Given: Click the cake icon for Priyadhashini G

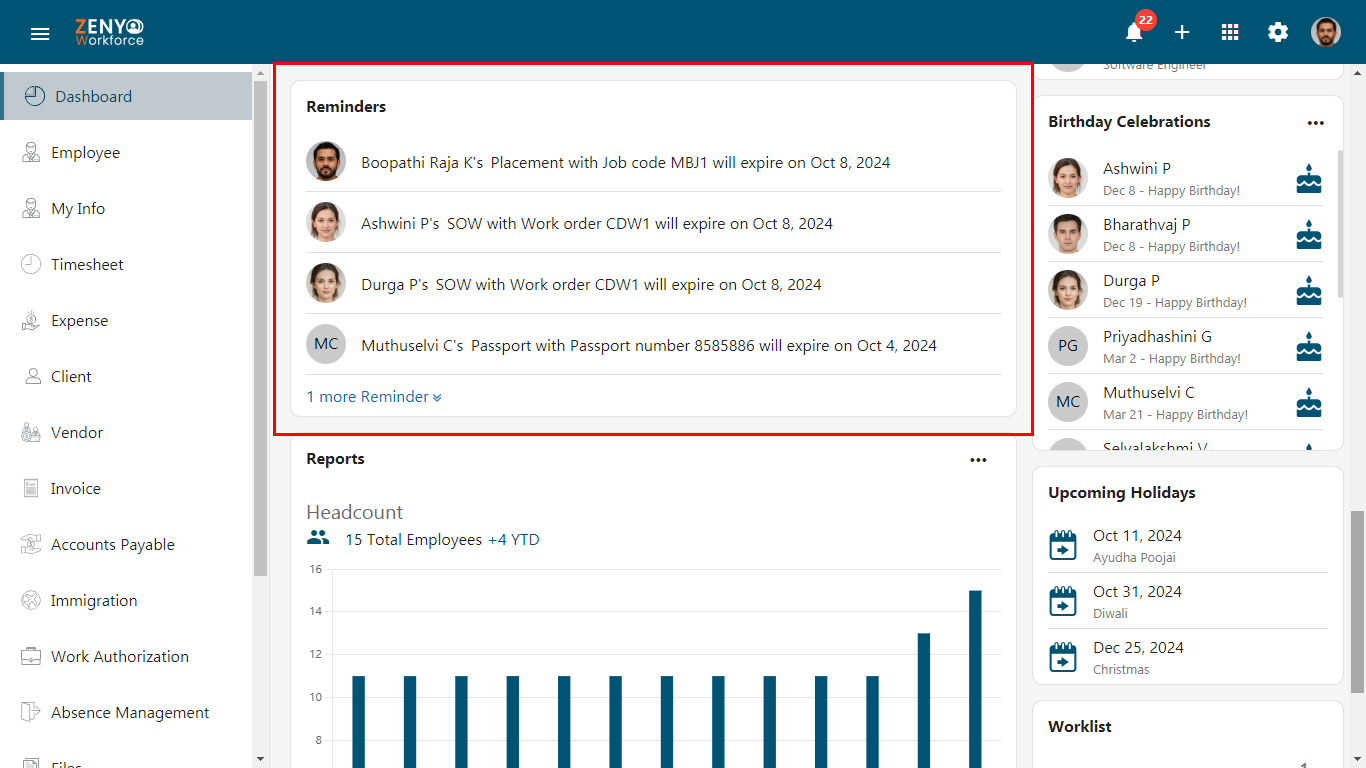Looking at the screenshot, I should click(x=1309, y=347).
